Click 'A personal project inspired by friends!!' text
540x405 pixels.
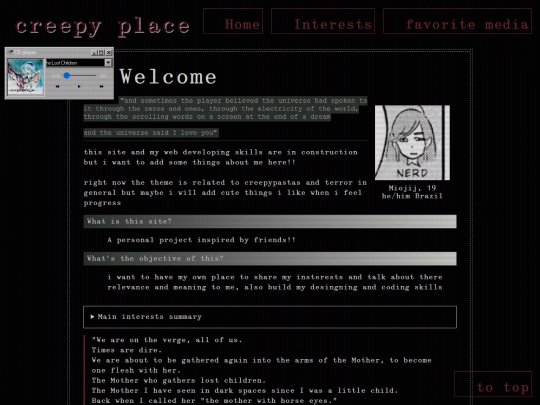point(201,240)
